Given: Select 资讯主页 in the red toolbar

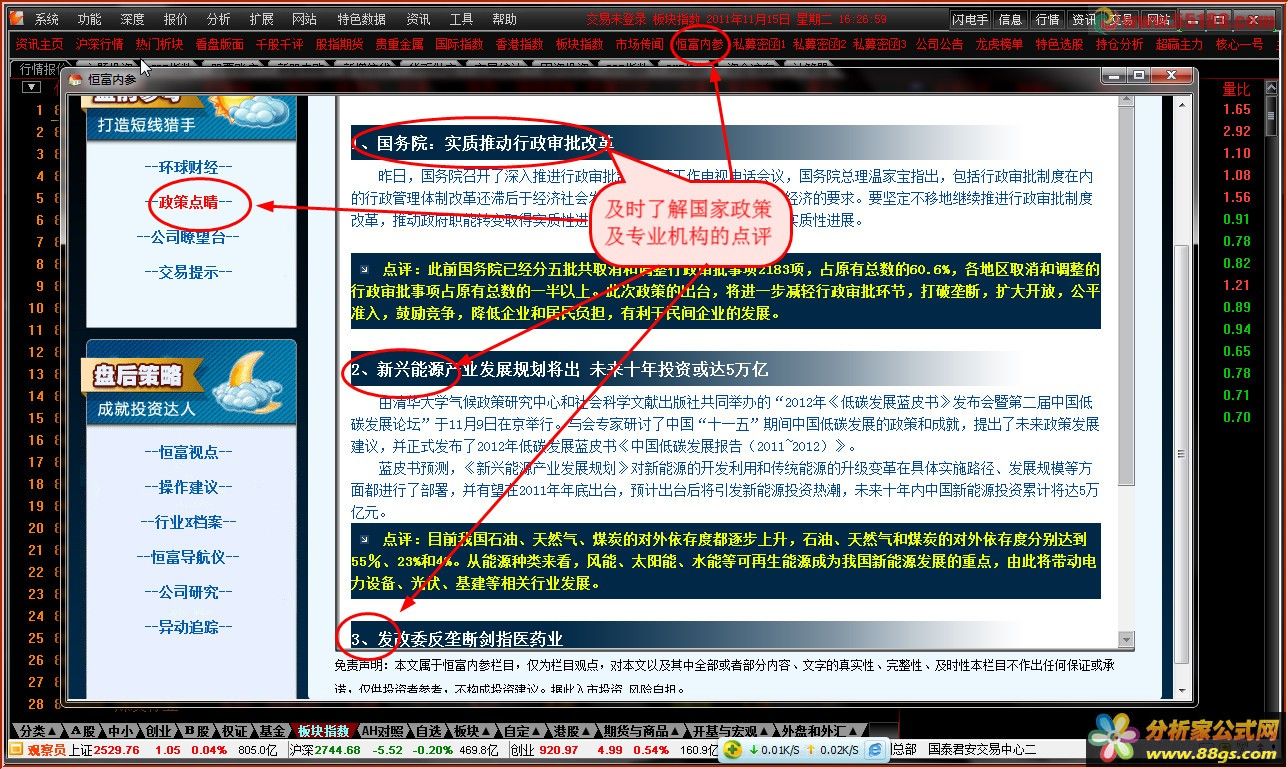Looking at the screenshot, I should (x=39, y=44).
